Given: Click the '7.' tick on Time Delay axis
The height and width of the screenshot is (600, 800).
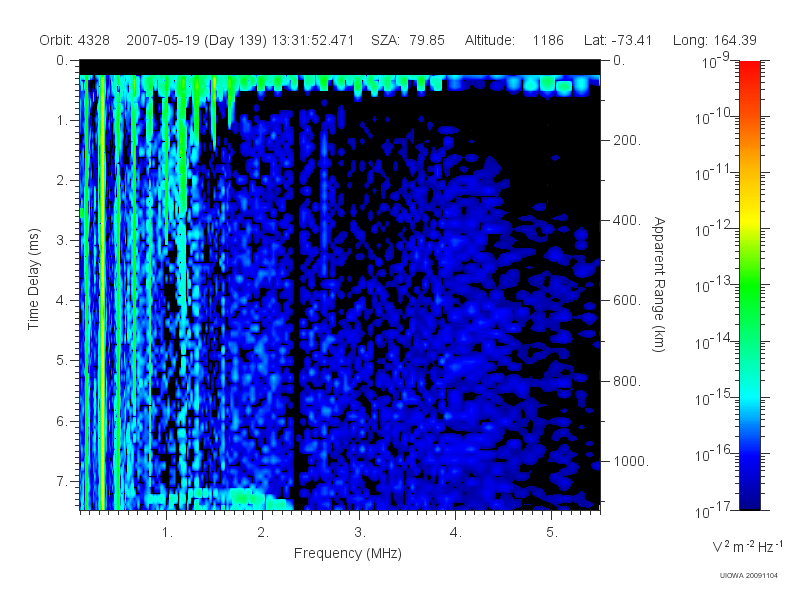Looking at the screenshot, I should coord(62,481).
